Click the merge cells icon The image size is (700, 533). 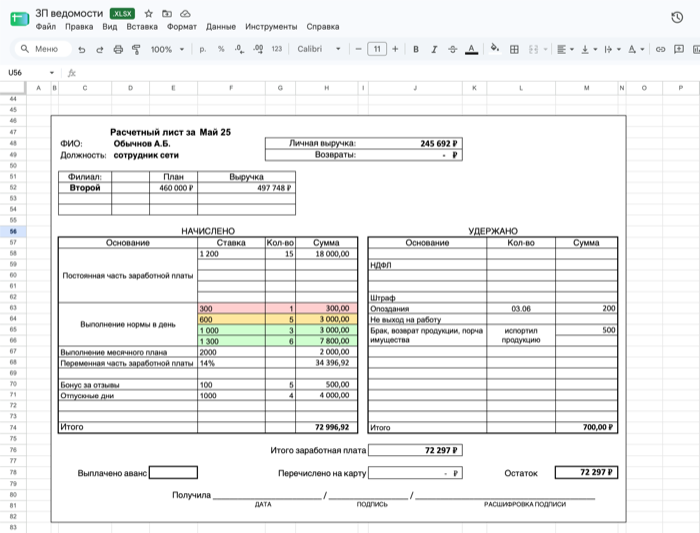[533, 50]
